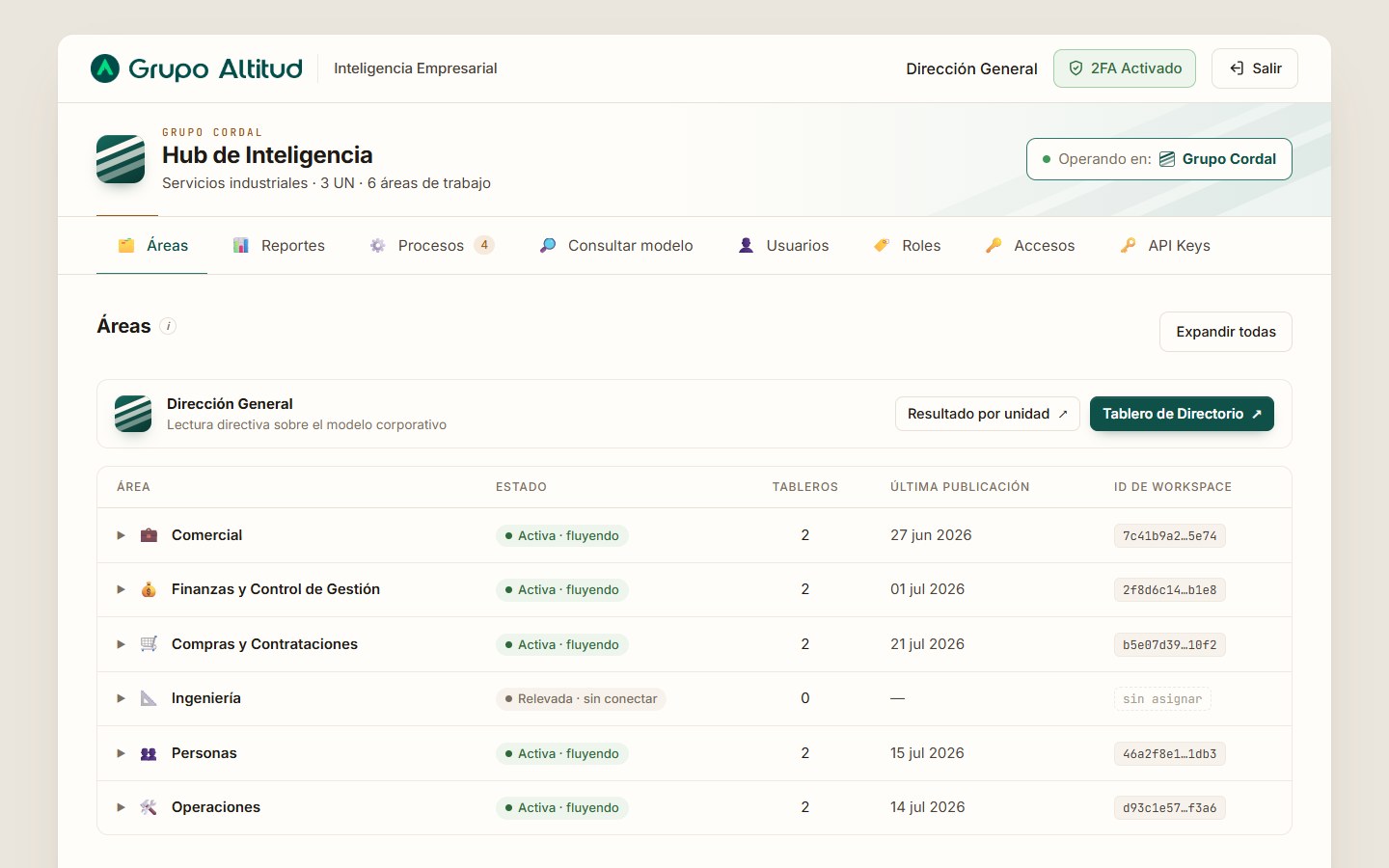
Task: Open the Usuarios tab
Action: (782, 246)
